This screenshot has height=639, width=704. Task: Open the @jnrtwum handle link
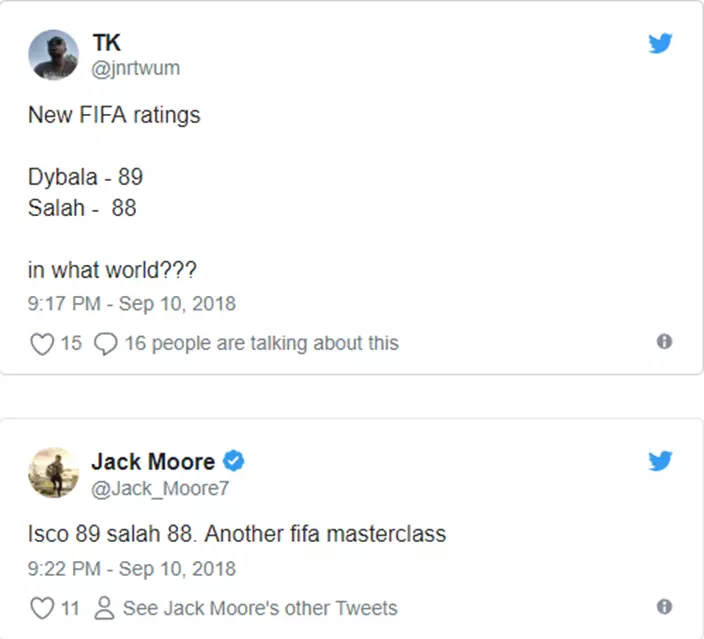tap(136, 68)
